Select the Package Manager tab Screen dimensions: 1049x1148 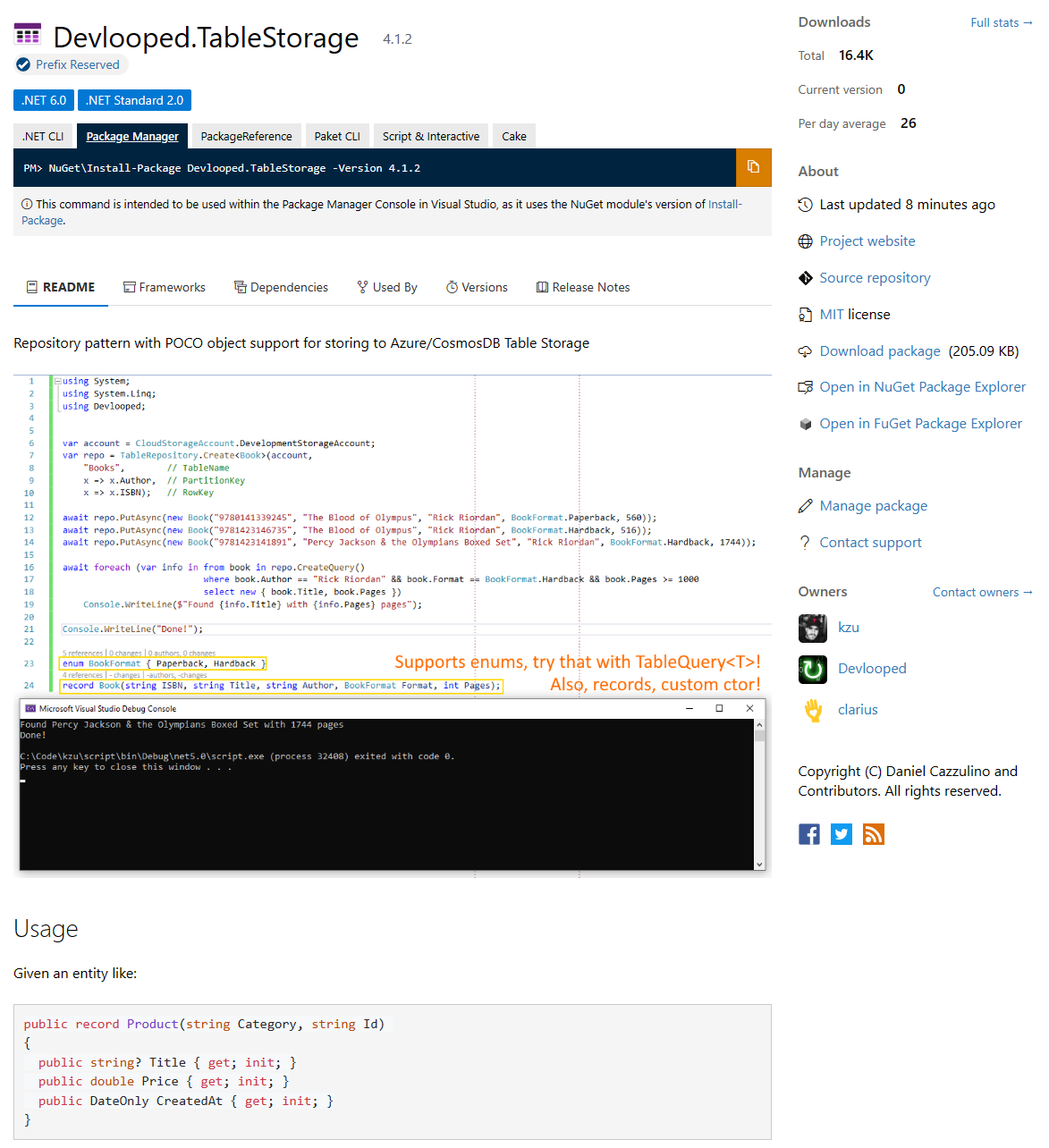coord(132,136)
